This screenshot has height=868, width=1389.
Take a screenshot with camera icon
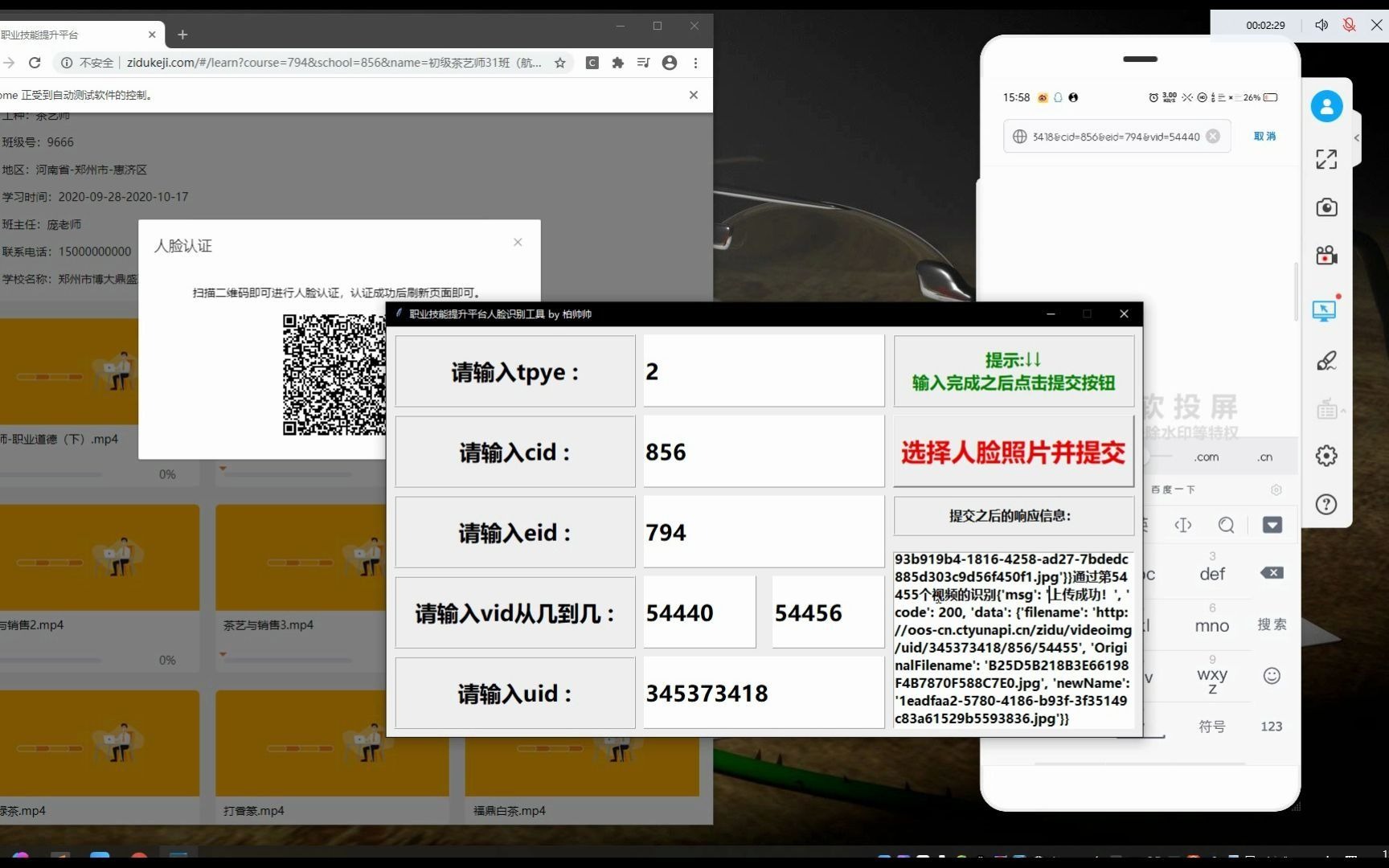(1326, 207)
